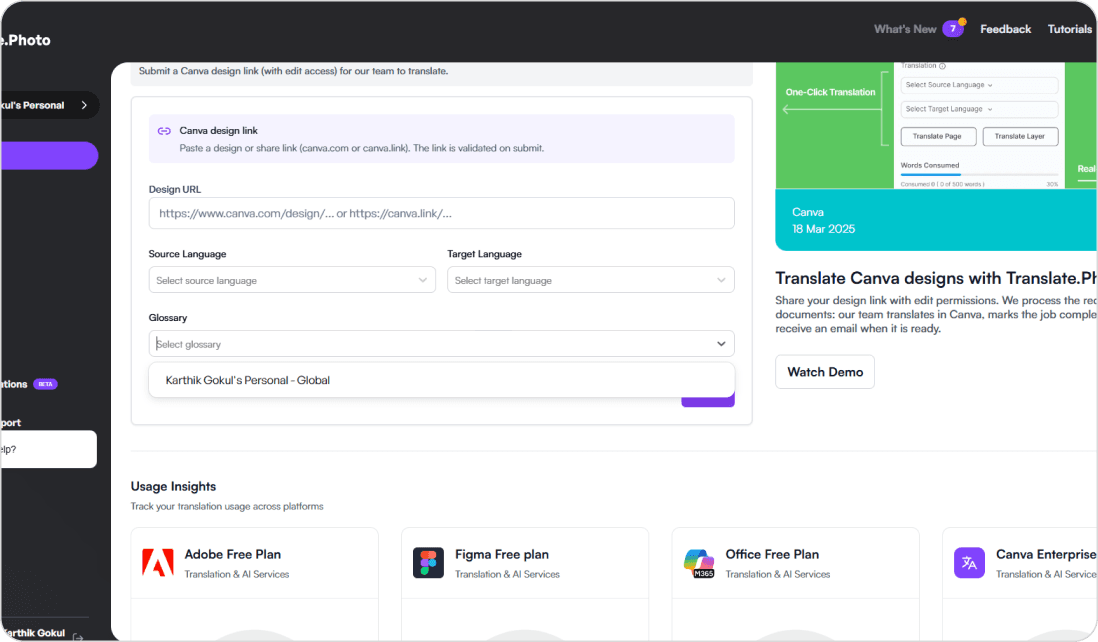The width and height of the screenshot is (1098, 642).
Task: Open the sidebar item with BETA badge
Action: click(x=28, y=384)
